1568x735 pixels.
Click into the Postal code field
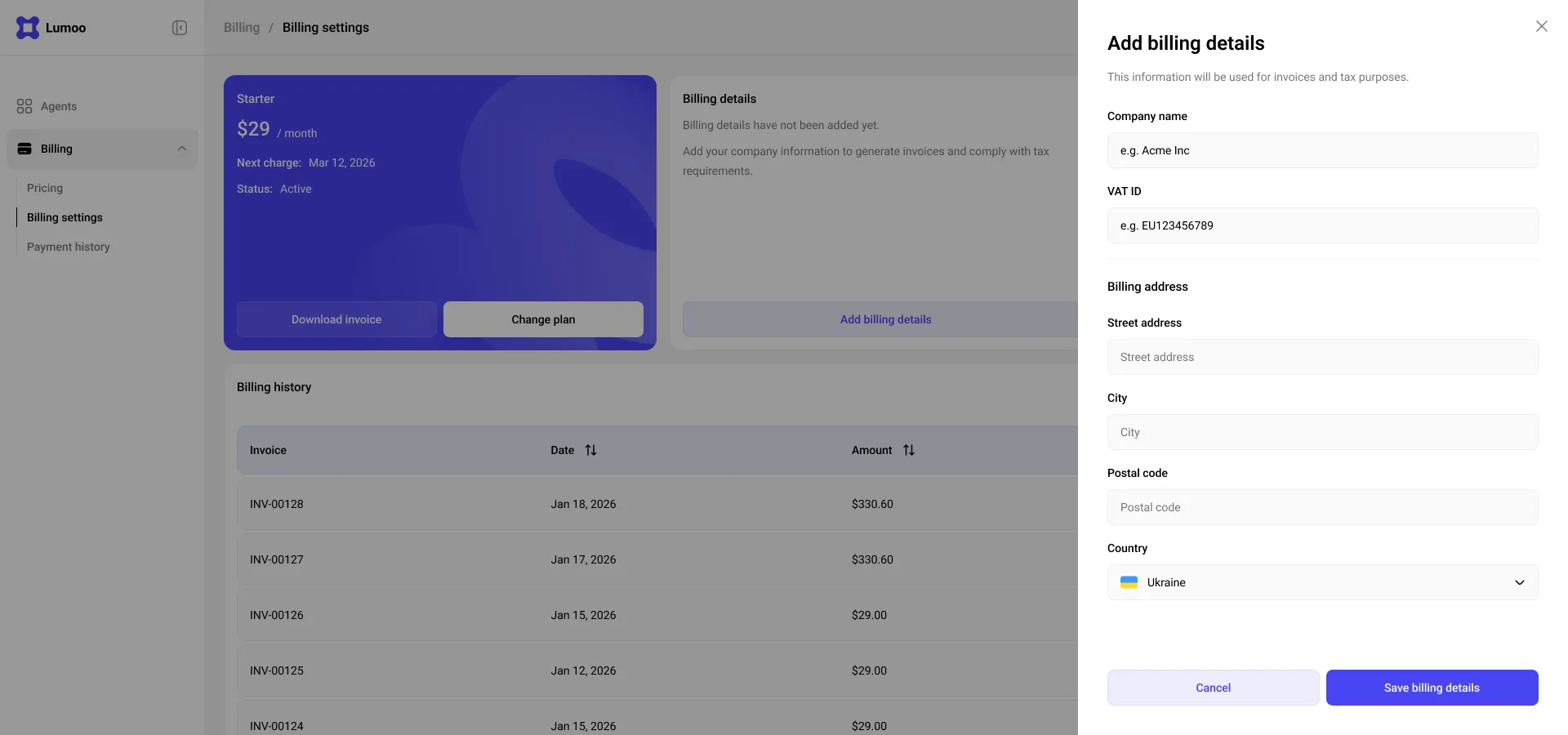(x=1323, y=507)
